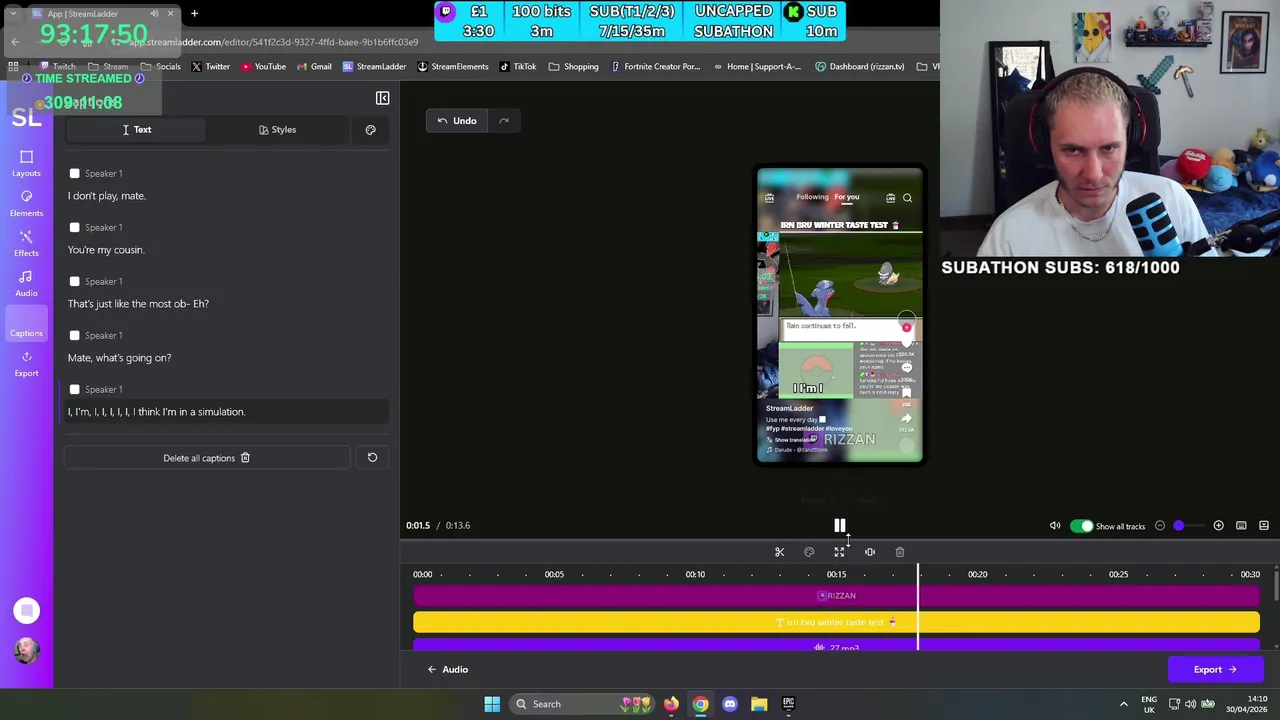Open Discord from the taskbar
This screenshot has width=1280, height=720.
pyautogui.click(x=729, y=704)
